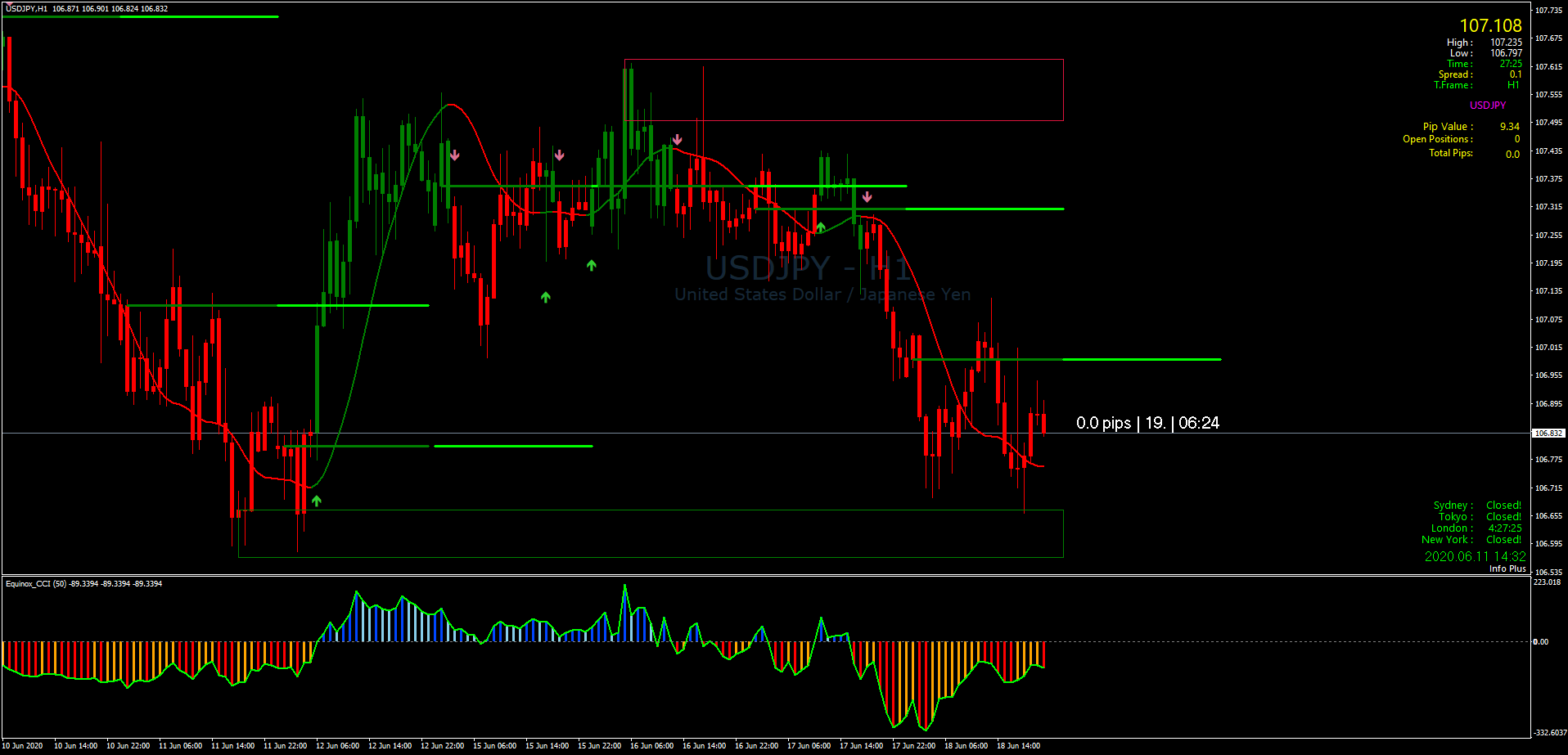The width and height of the screenshot is (1568, 755).
Task: Click the rightmost pink sell arrow
Action: click(867, 196)
